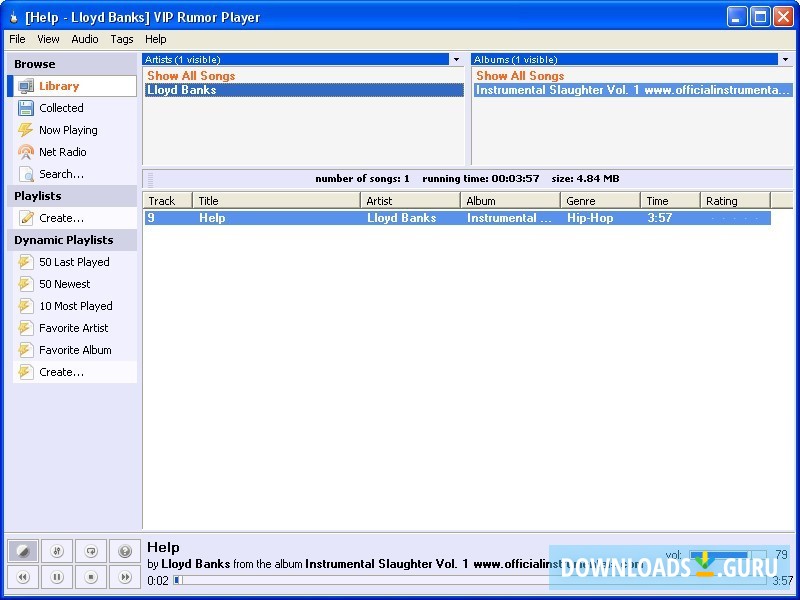Screen dimensions: 800x600
Task: Sort songs by Track column header
Action: [x=168, y=201]
